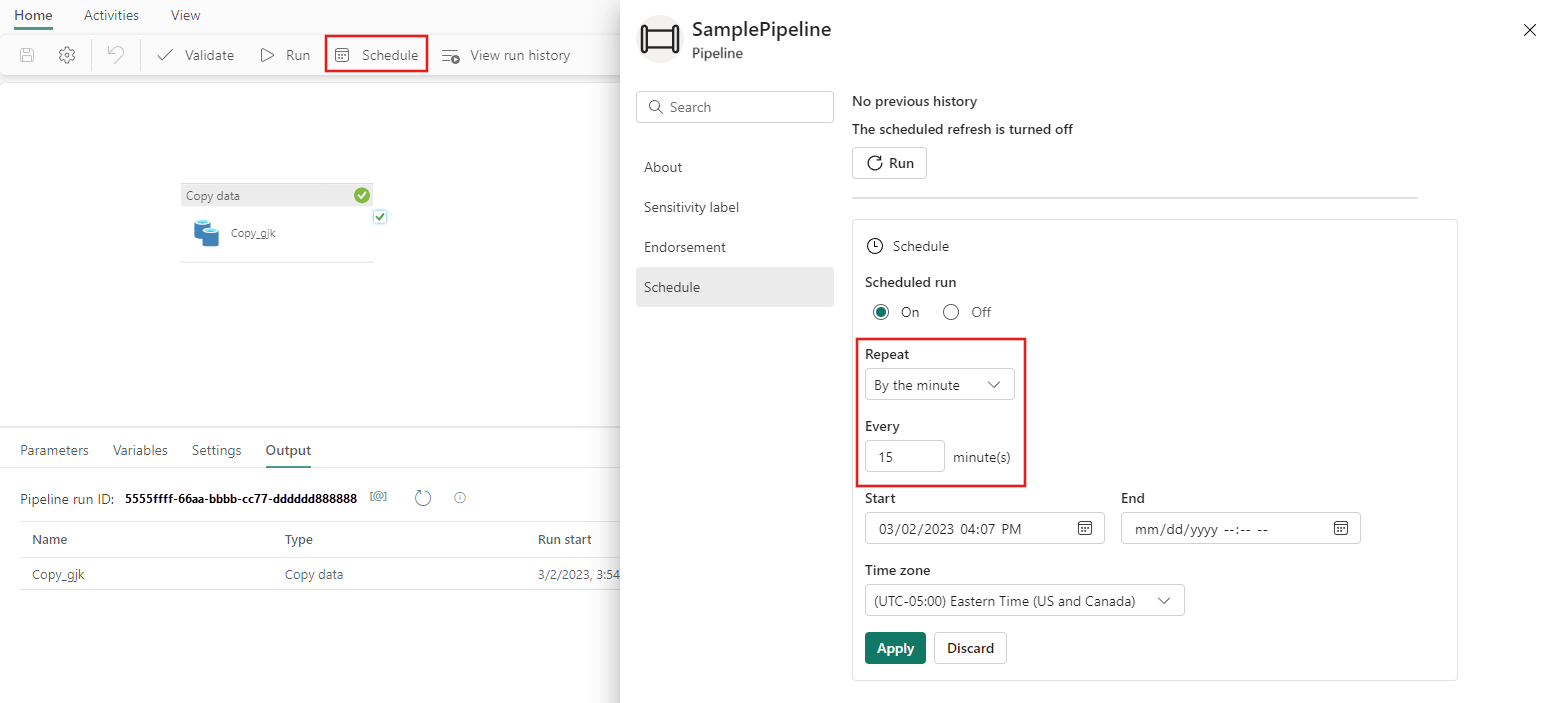Screen dimensions: 1552x703
Task: Expand the Time zone dropdown
Action: coord(1025,600)
